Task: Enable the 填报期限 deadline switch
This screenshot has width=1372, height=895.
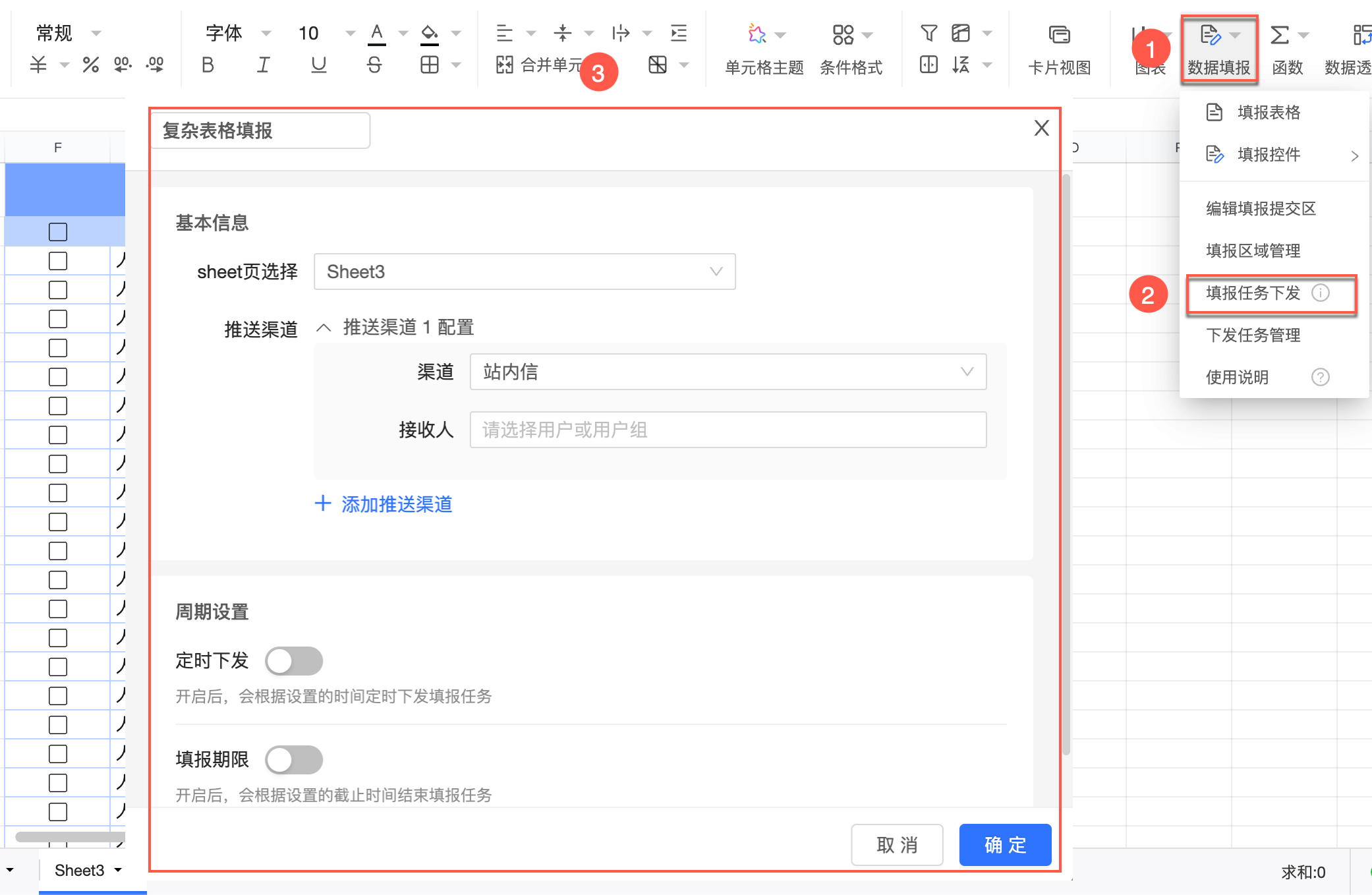Action: tap(294, 760)
